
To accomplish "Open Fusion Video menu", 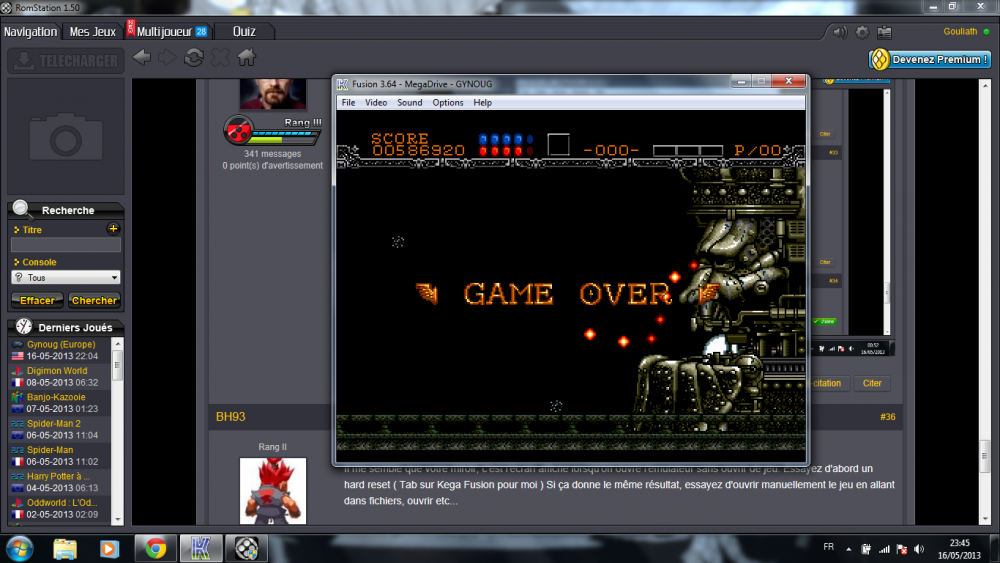I will point(376,103).
